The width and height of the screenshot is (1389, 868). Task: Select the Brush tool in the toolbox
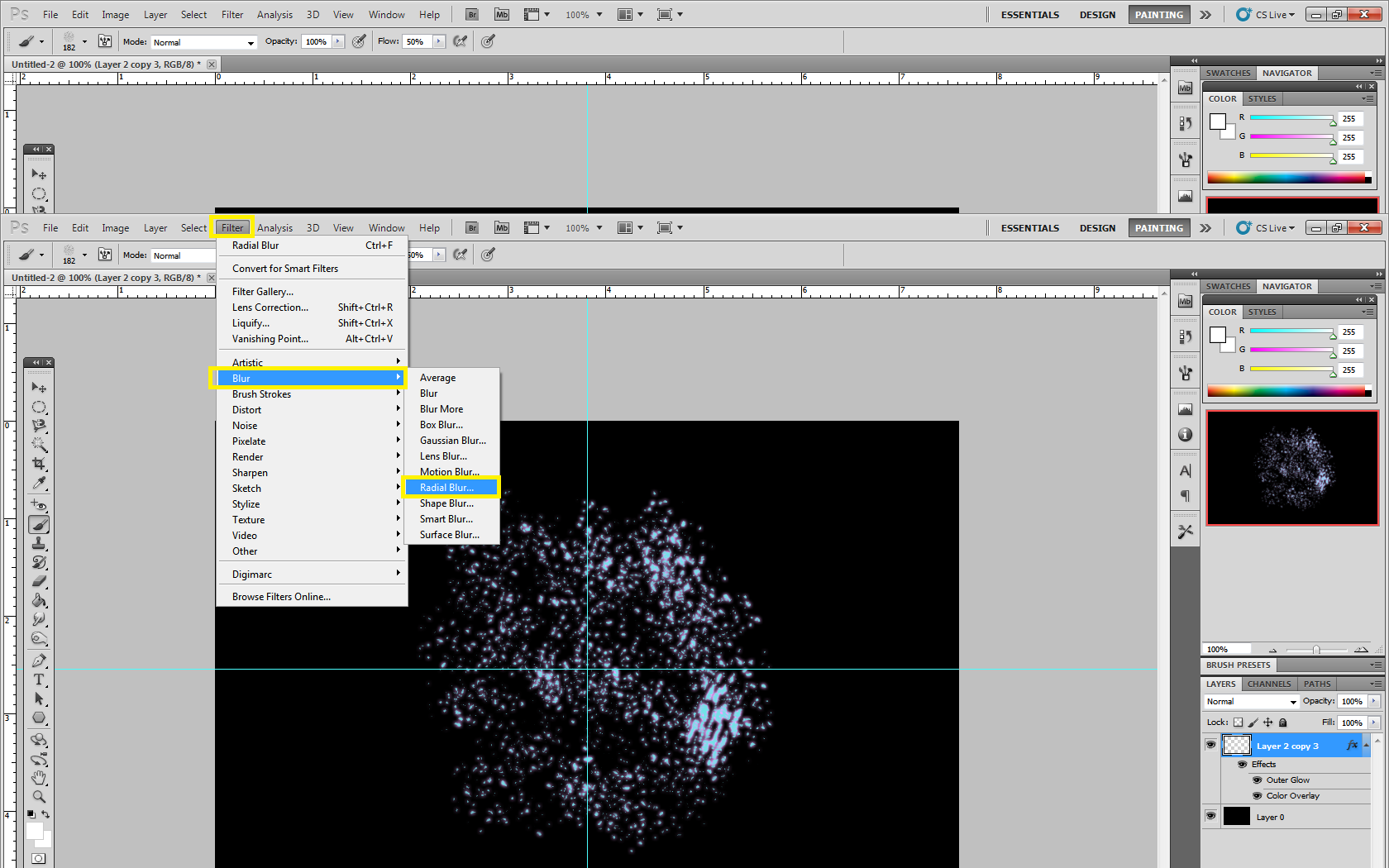coord(39,524)
